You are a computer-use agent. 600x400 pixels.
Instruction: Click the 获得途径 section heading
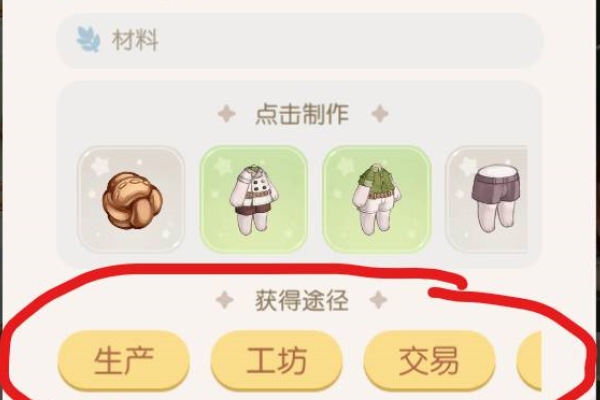click(302, 300)
